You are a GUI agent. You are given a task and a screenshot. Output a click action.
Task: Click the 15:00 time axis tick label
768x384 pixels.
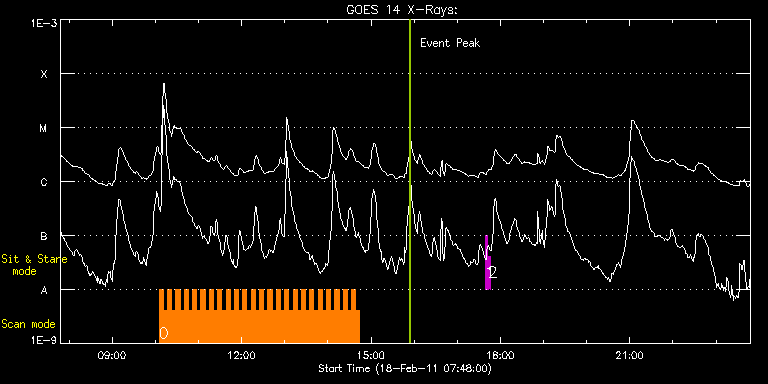[371, 355]
